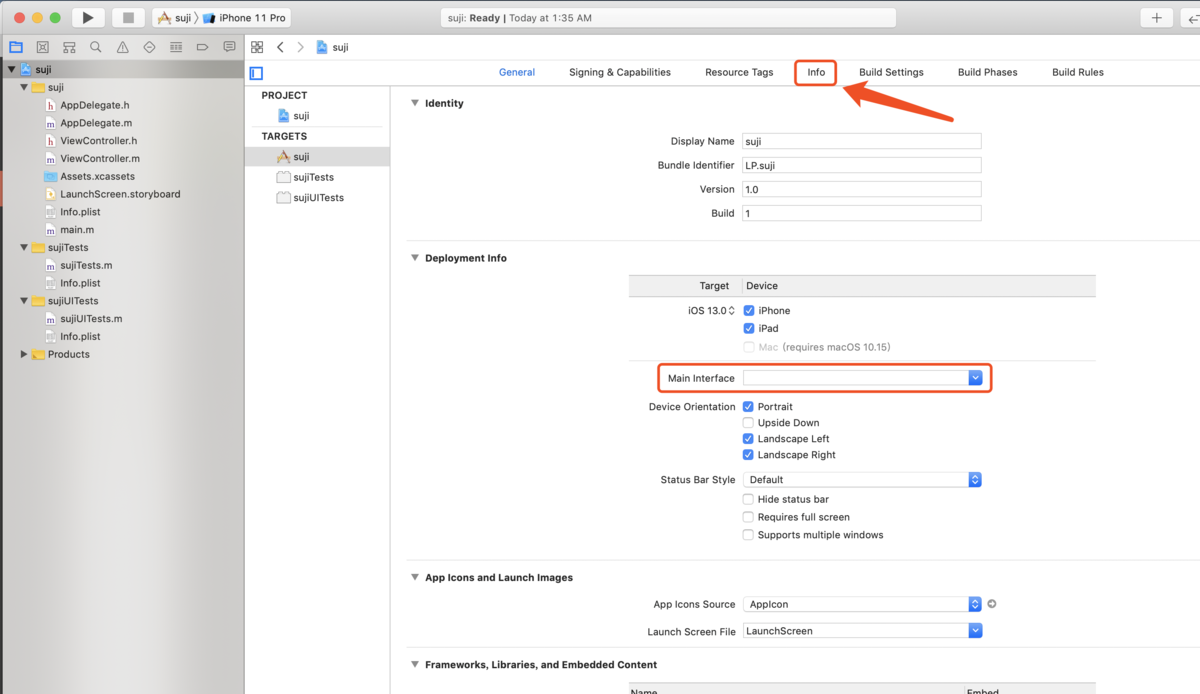Open the Build Rules tab
The height and width of the screenshot is (694, 1200).
tap(1078, 73)
